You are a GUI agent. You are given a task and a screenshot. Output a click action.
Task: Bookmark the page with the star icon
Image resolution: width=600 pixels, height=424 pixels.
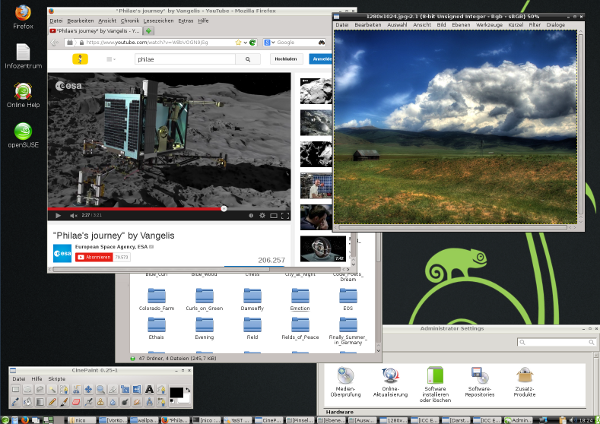(238, 42)
